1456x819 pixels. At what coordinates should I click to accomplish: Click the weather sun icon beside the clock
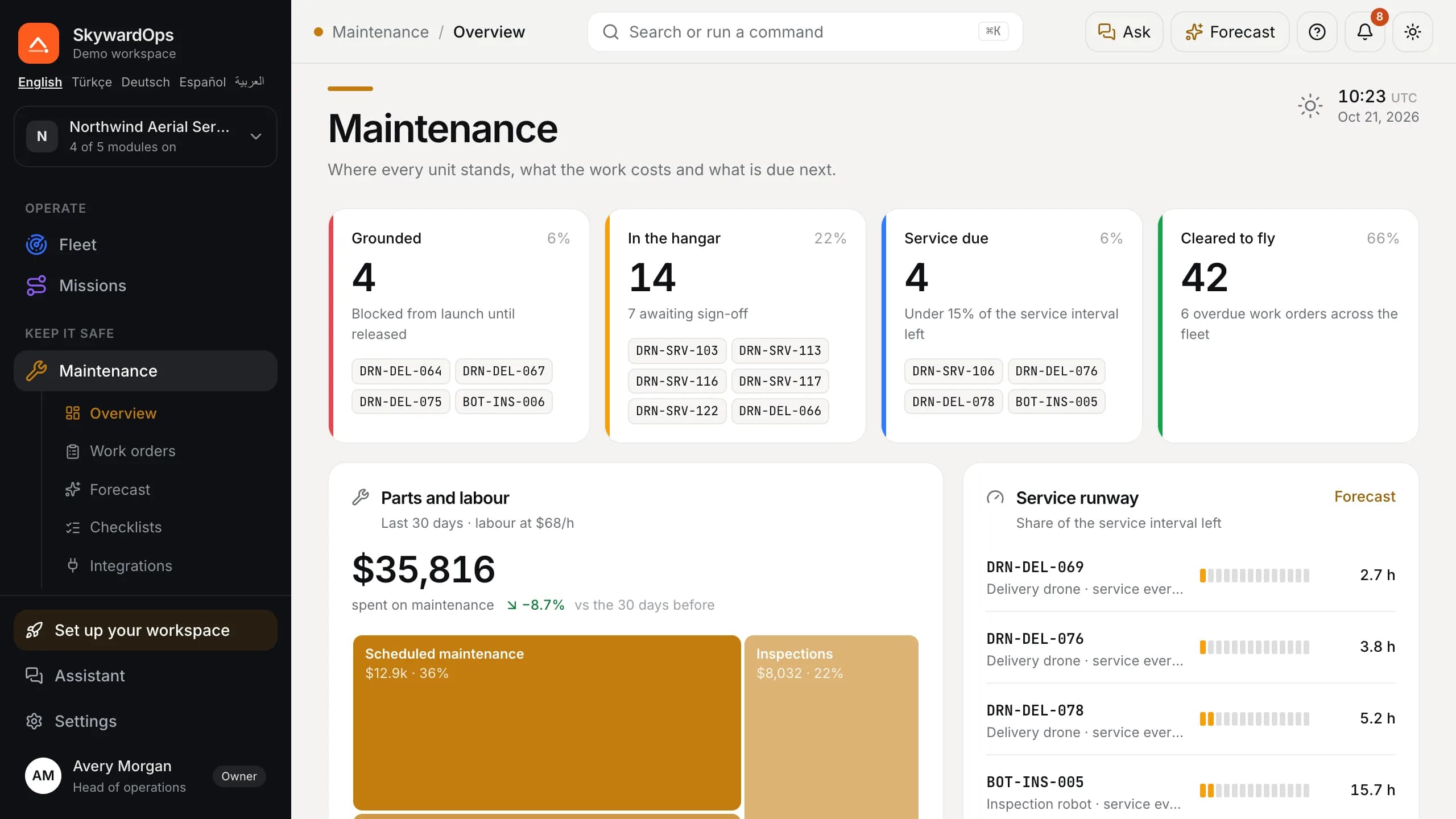(x=1310, y=106)
